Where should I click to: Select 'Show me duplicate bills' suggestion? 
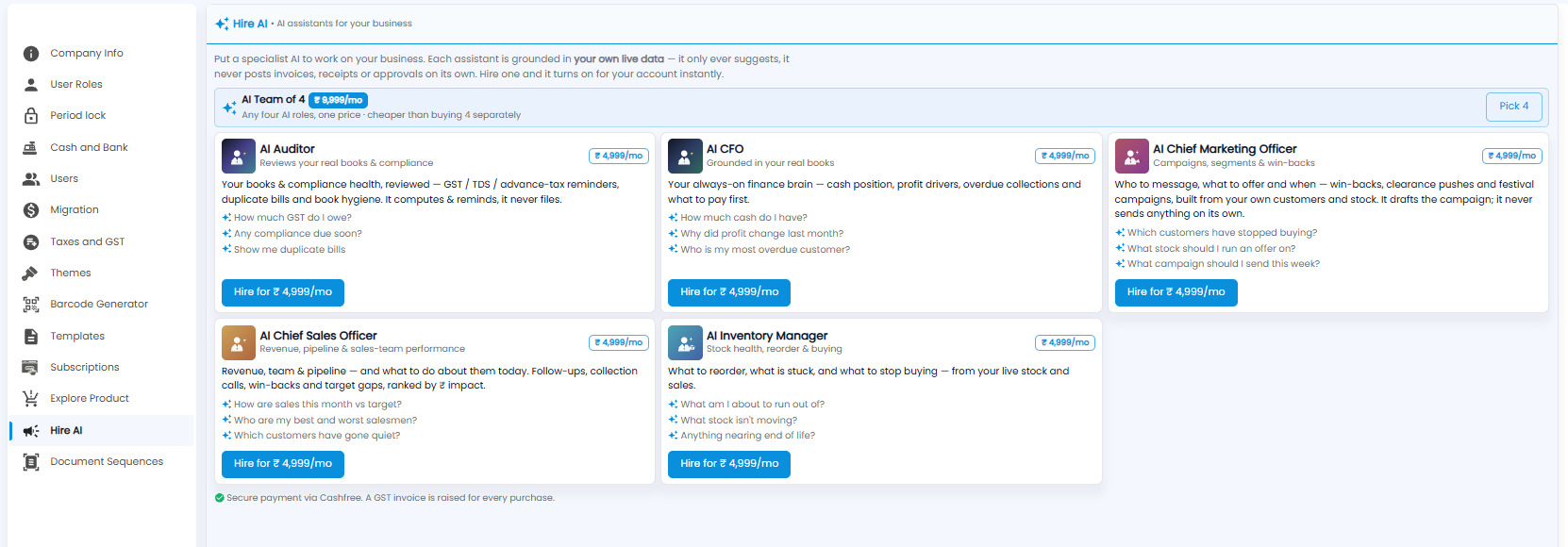[290, 250]
